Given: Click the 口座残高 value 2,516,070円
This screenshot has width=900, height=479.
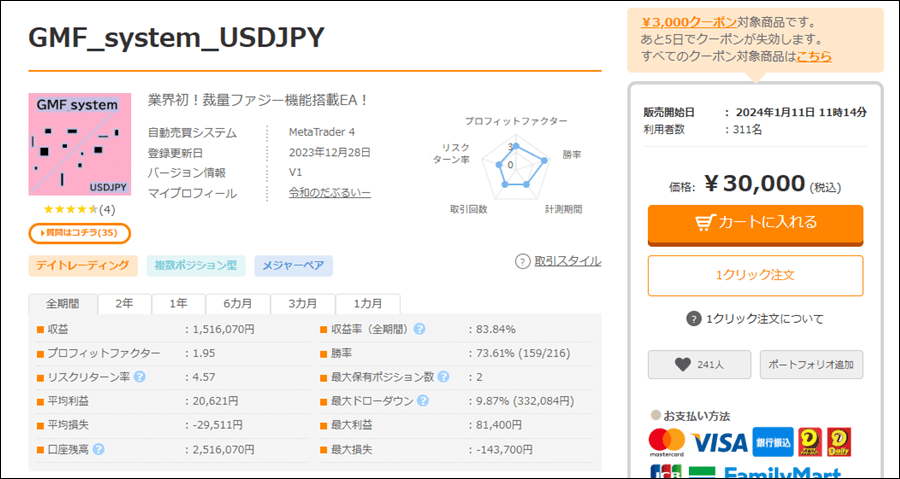Looking at the screenshot, I should [223, 449].
